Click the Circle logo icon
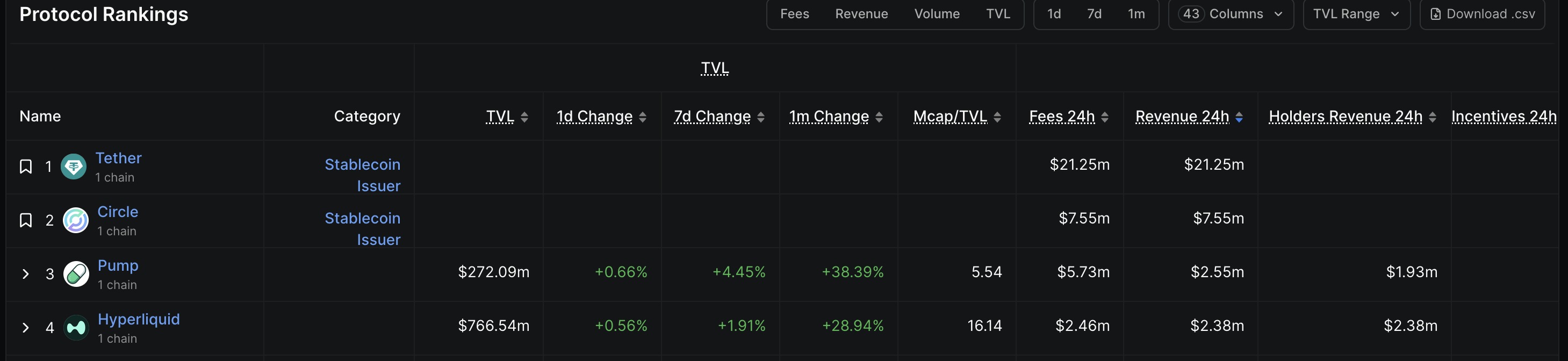The width and height of the screenshot is (1568, 361). [76, 220]
